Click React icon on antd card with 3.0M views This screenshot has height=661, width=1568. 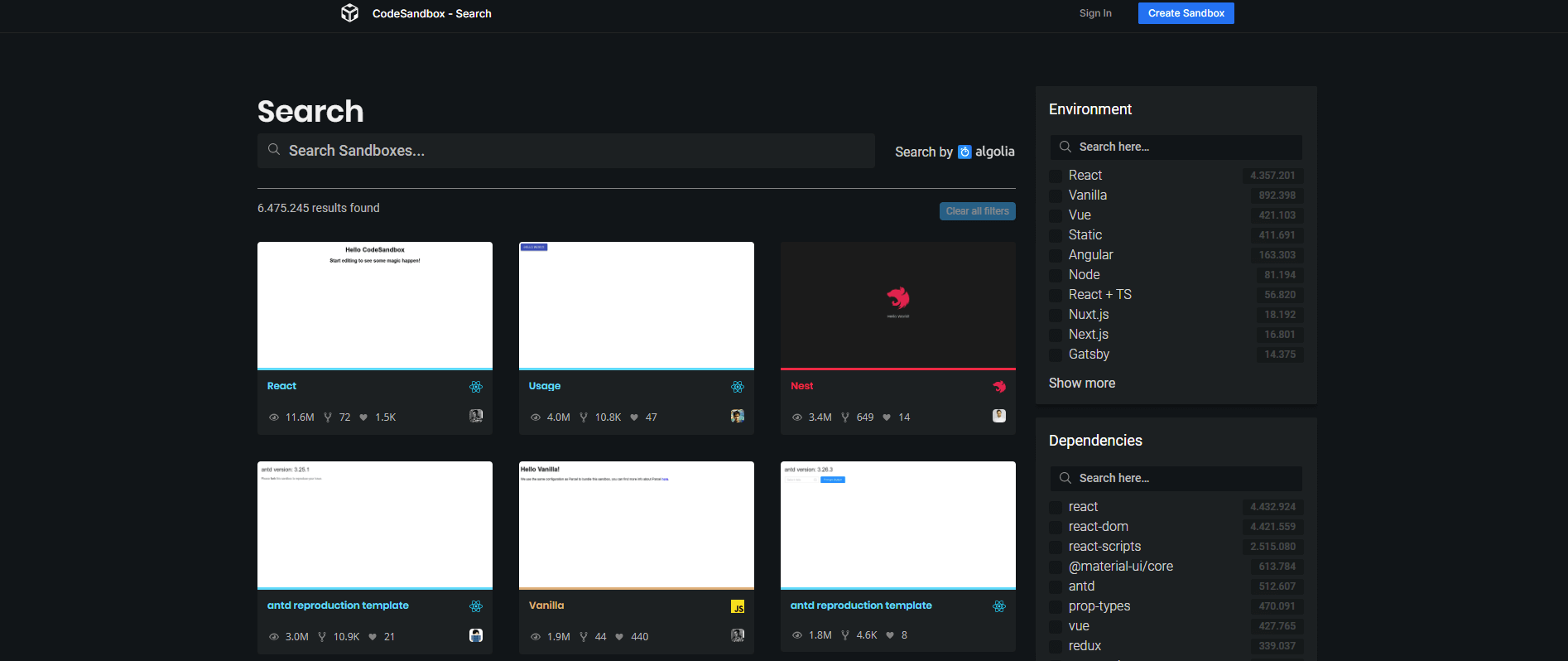[x=476, y=606]
